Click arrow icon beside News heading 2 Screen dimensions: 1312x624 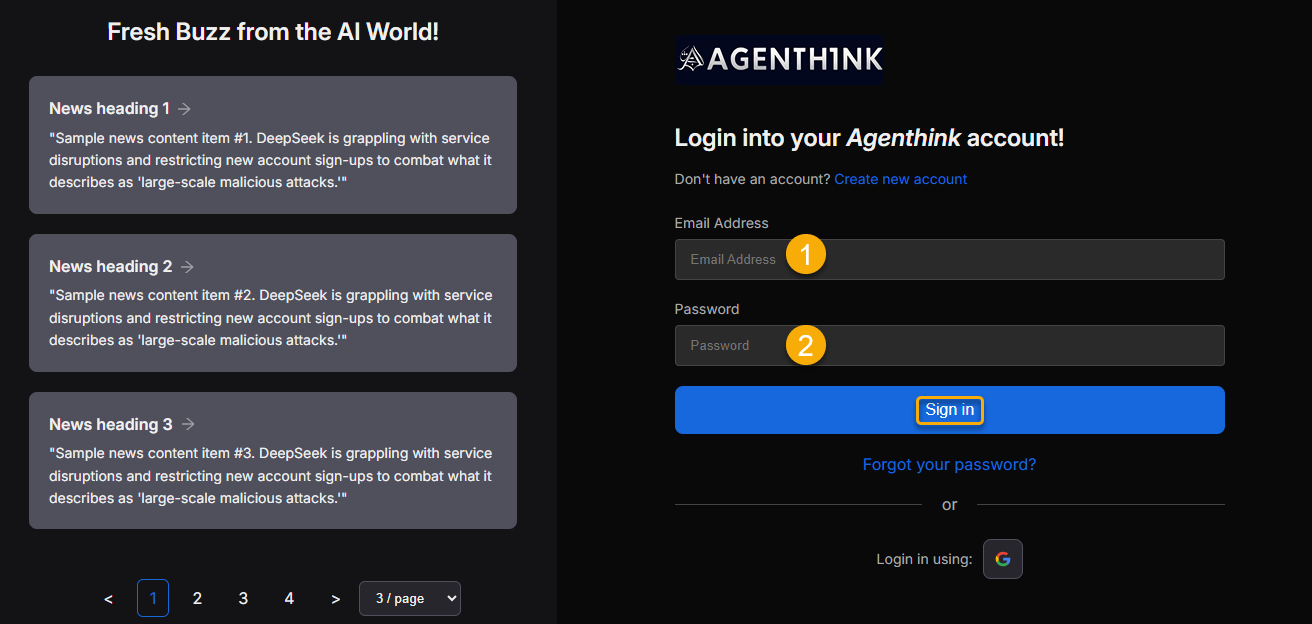pyautogui.click(x=187, y=267)
